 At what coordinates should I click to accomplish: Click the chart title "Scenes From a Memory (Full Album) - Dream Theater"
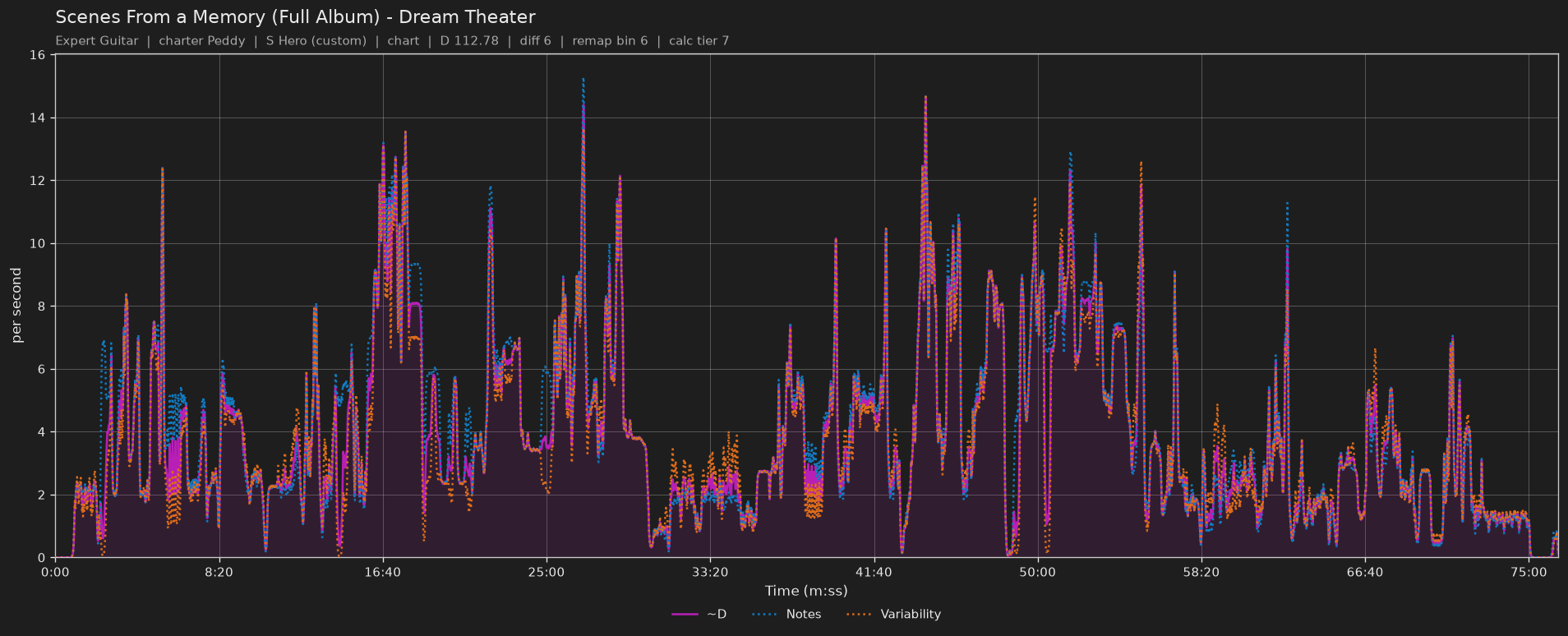coord(295,17)
